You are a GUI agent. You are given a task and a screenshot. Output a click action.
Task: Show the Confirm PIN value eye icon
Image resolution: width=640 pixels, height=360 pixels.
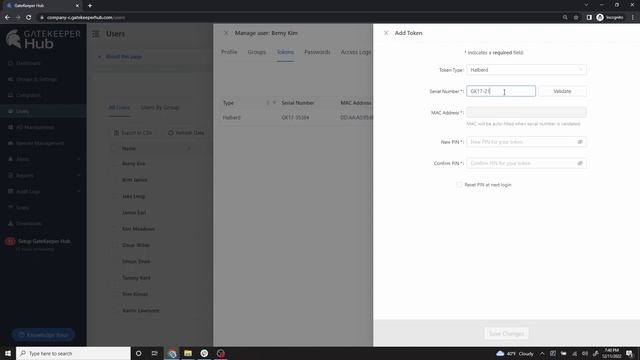pos(580,163)
